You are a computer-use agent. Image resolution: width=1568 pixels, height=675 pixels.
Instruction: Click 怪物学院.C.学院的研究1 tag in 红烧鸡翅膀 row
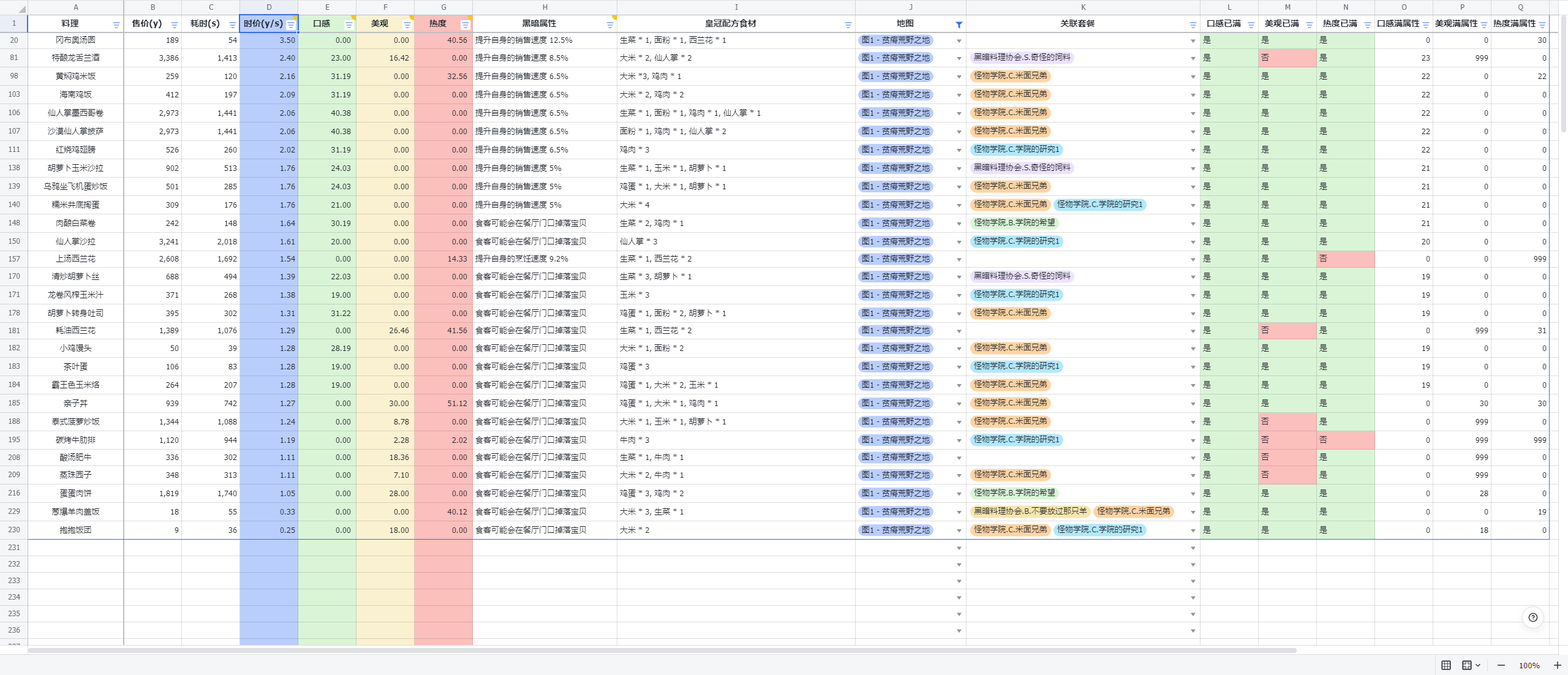click(x=1016, y=149)
